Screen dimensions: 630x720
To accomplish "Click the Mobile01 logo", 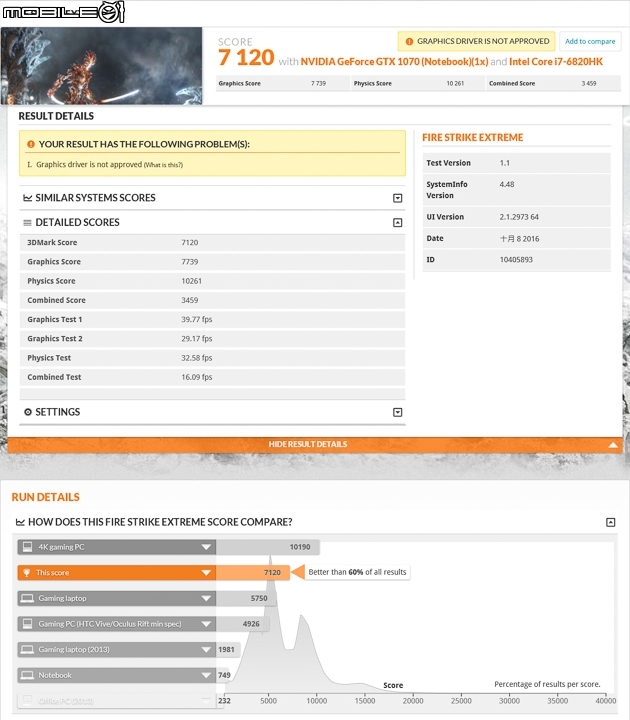I will pos(63,12).
